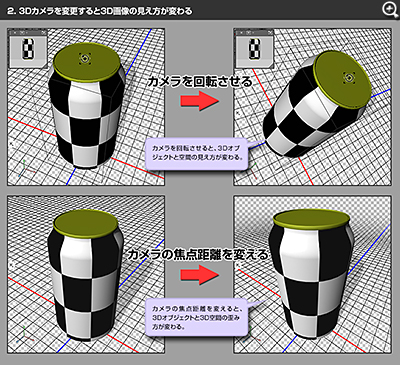This screenshot has height=365, width=400.
Task: Select the wide-angle can image with transparent background
Action: pyautogui.click(x=312, y=274)
